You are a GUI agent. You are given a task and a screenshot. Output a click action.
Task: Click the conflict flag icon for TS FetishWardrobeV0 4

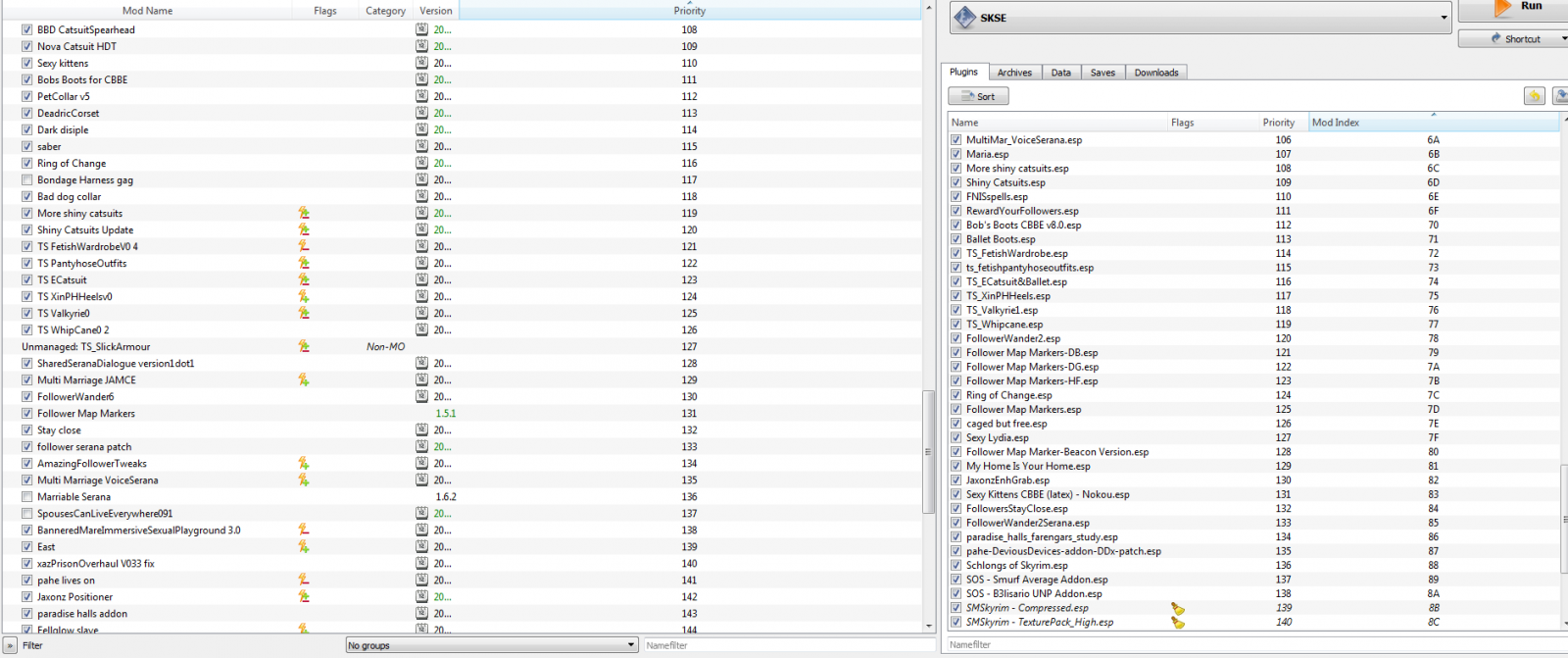point(304,246)
